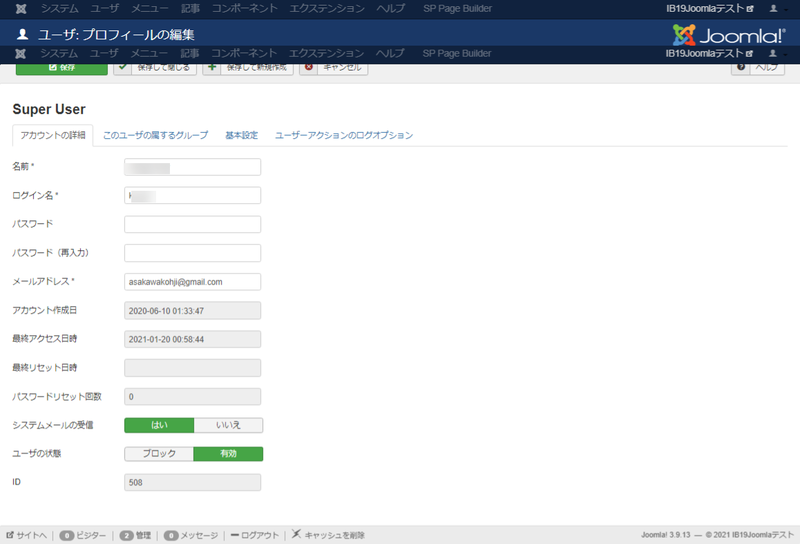Open ヘルプ menu above the page title
The height and width of the screenshot is (544, 800).
(x=391, y=9)
